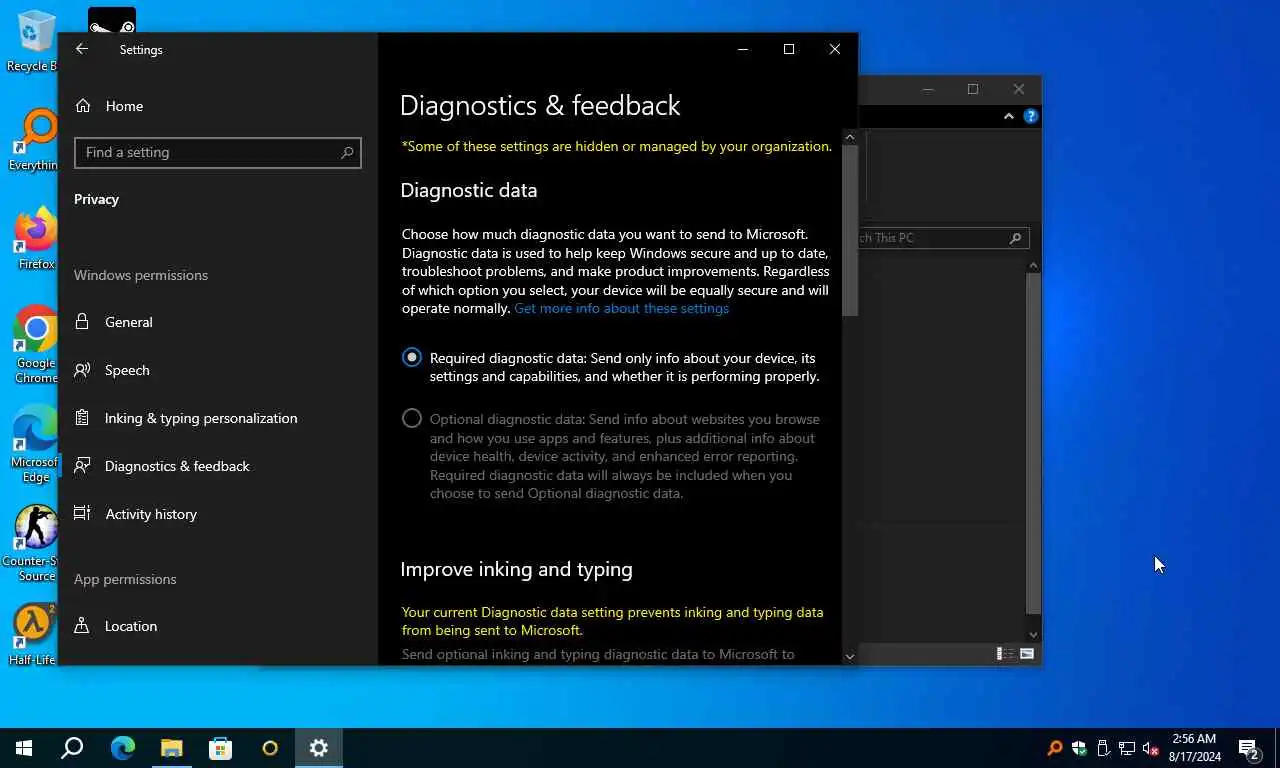Maximize the File Explorer window
The width and height of the screenshot is (1280, 768).
point(973,89)
